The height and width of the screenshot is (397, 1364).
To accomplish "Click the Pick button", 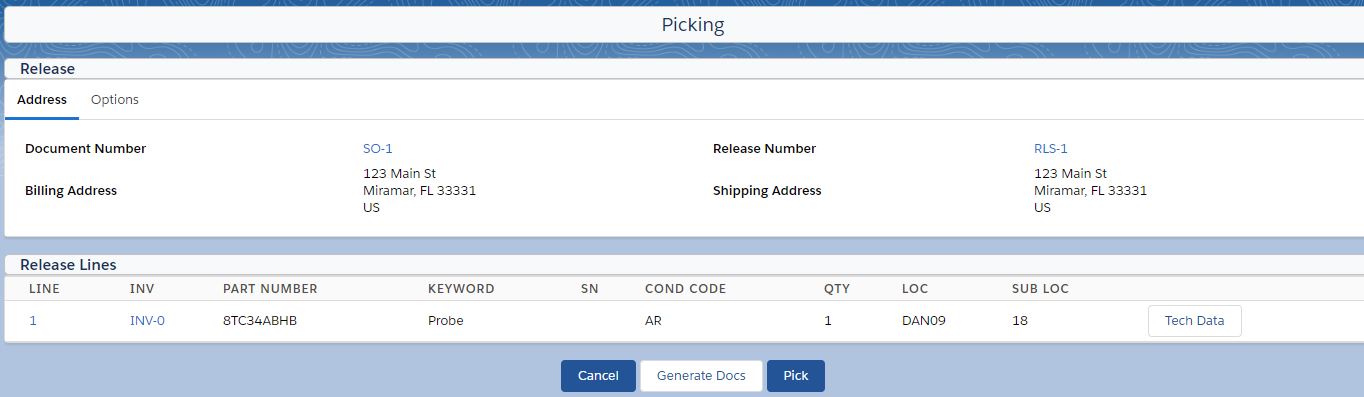I will click(796, 376).
